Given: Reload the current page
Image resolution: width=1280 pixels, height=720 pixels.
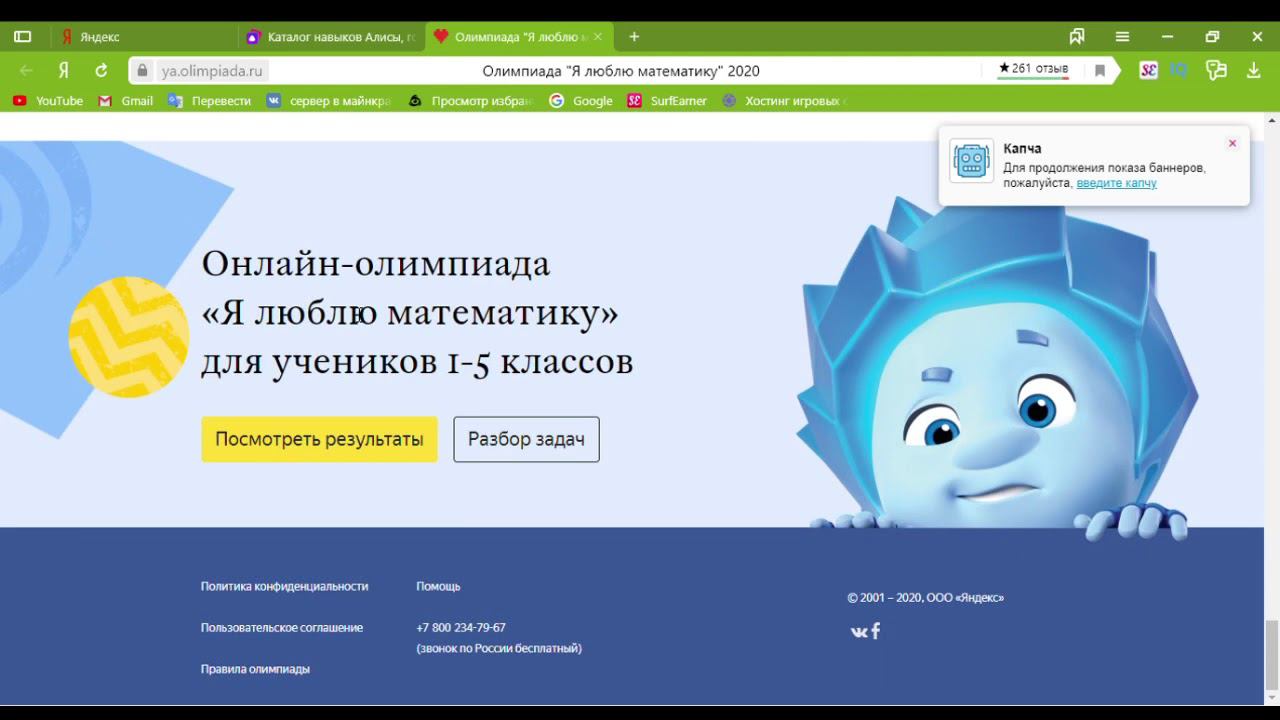Looking at the screenshot, I should click(x=101, y=71).
